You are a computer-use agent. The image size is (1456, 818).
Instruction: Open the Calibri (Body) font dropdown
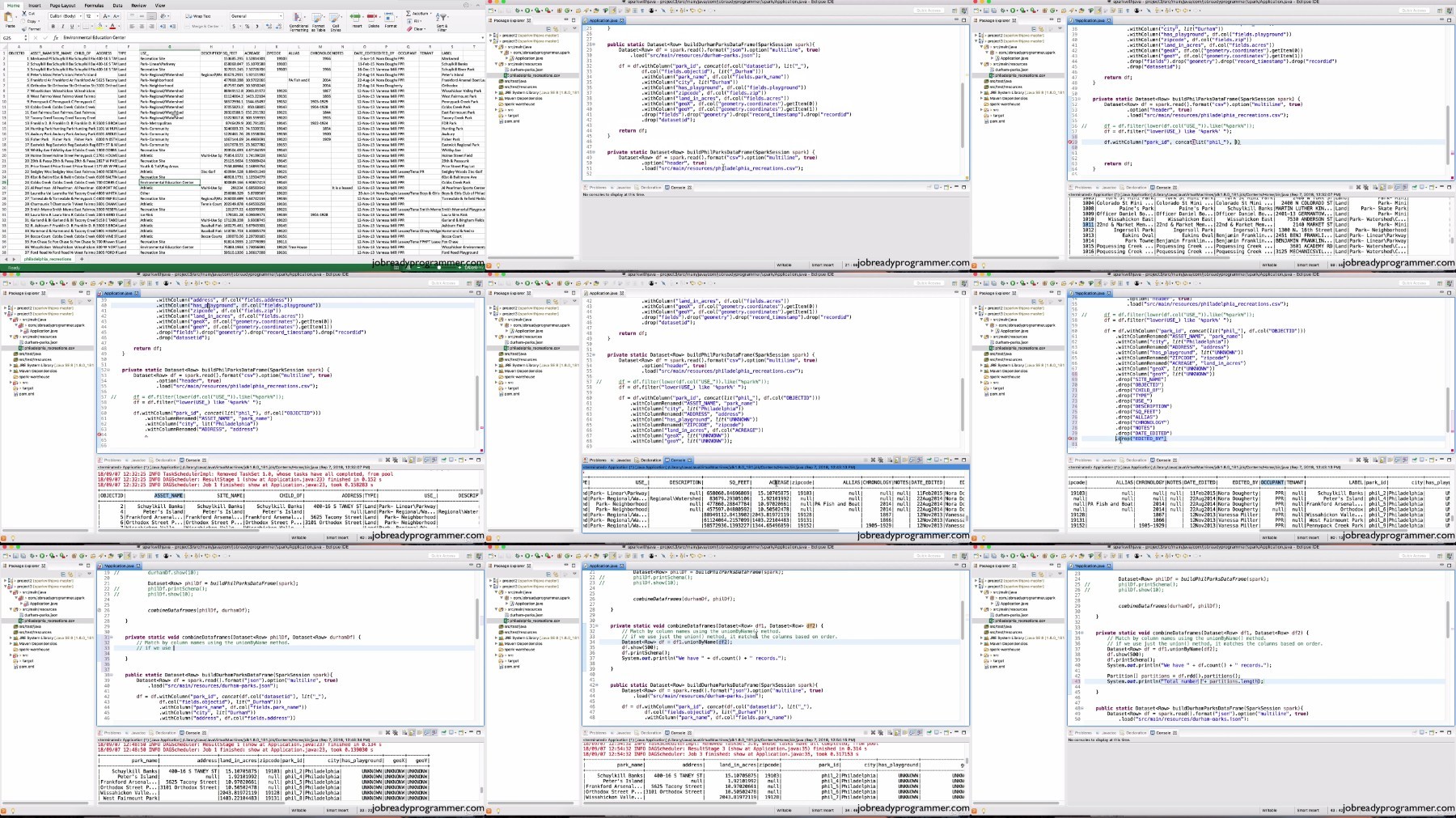(x=65, y=16)
